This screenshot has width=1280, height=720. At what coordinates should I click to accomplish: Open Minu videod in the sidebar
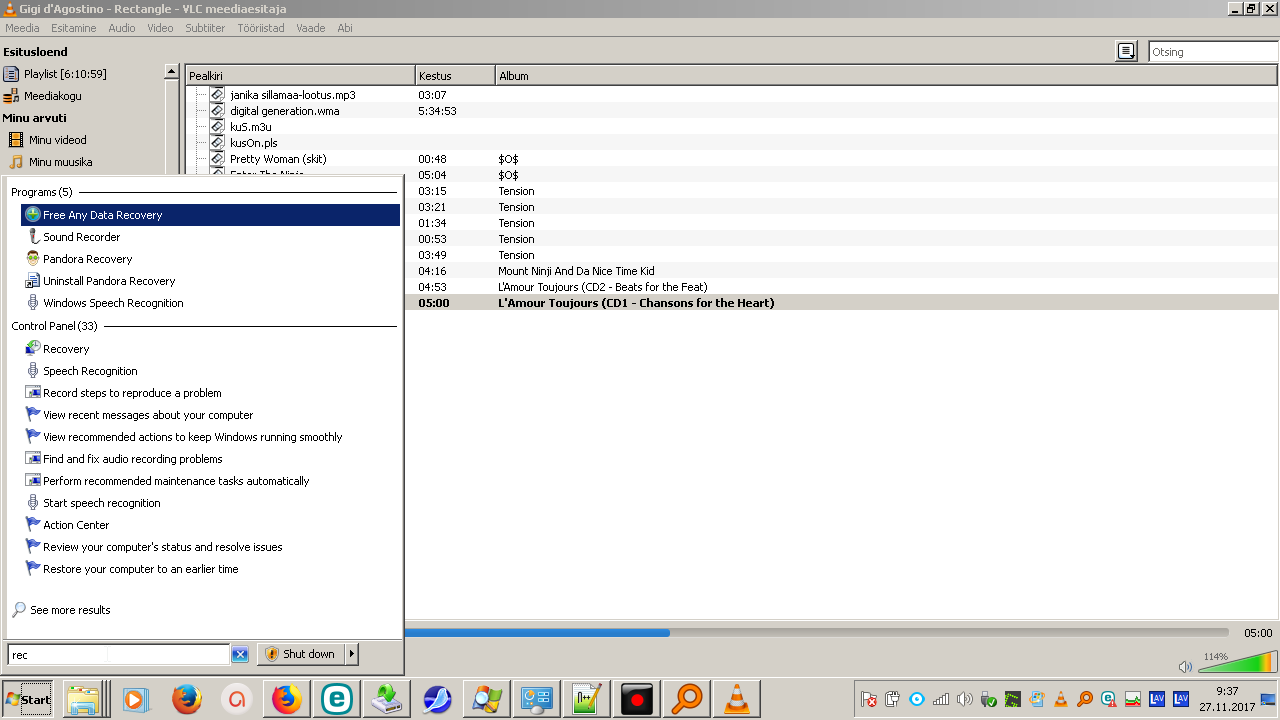(57, 140)
